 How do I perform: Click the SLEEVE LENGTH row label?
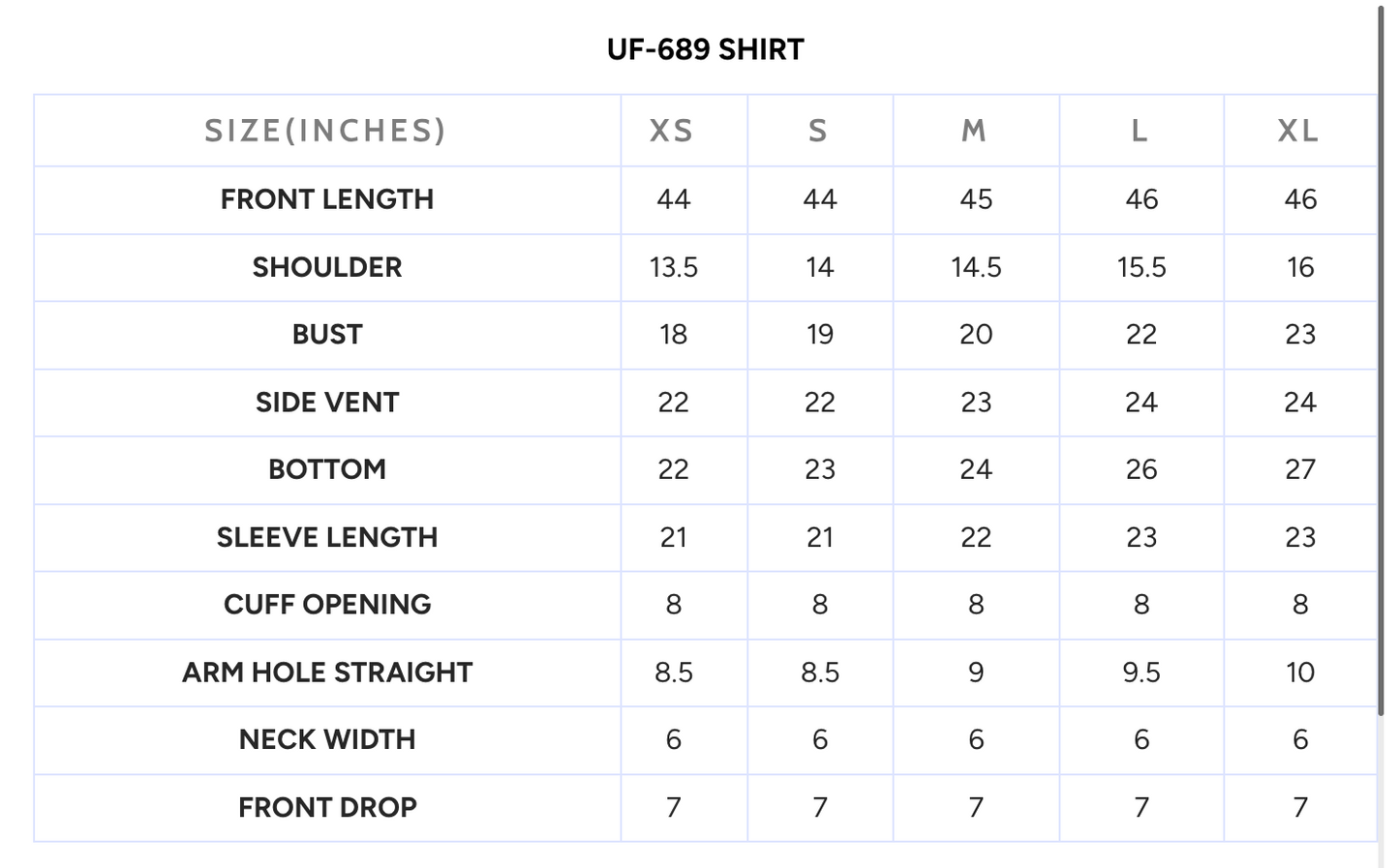click(327, 537)
